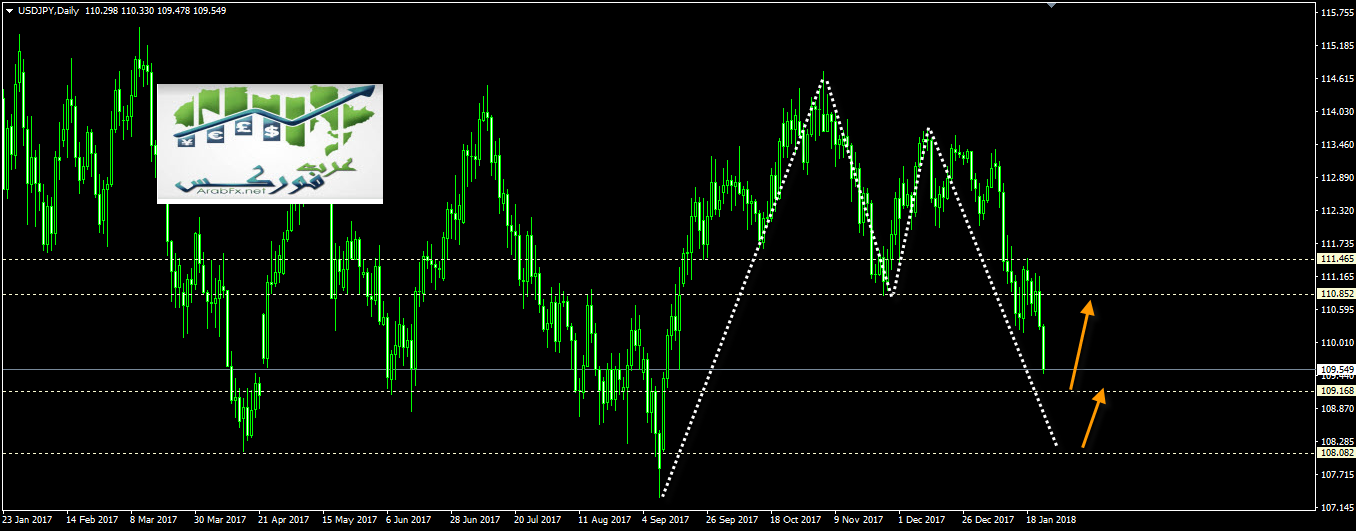The width and height of the screenshot is (1356, 531).
Task: Click the 15 May 2017 date label
Action: coord(348,521)
